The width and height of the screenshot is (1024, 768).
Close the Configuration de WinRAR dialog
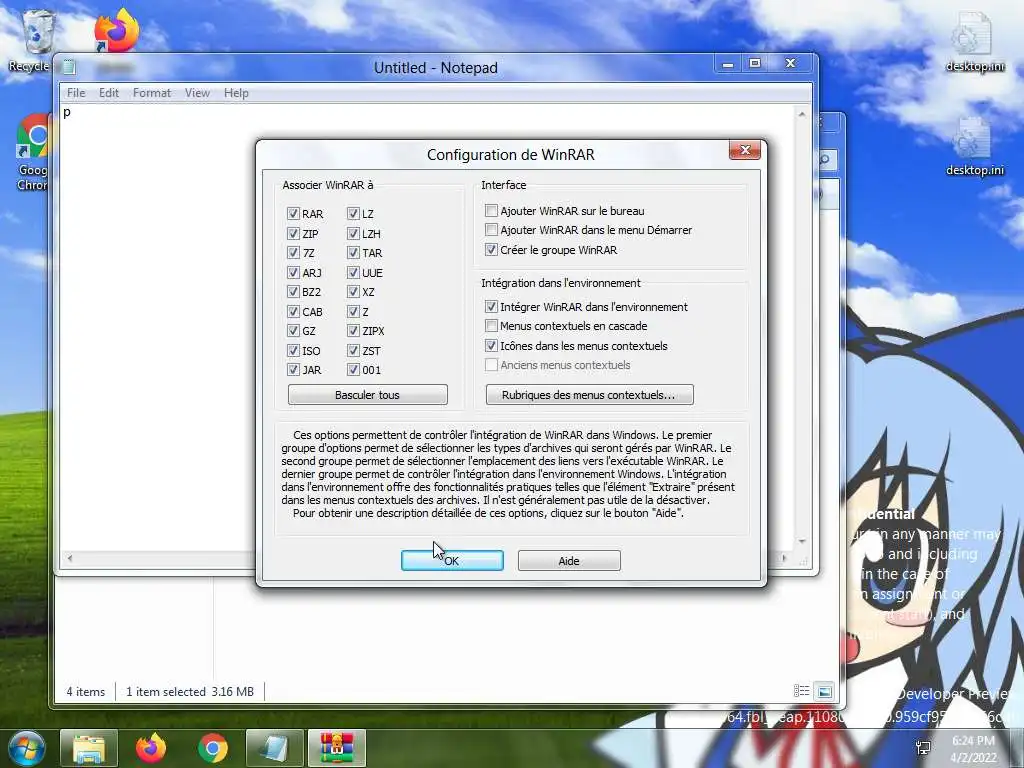pyautogui.click(x=744, y=150)
